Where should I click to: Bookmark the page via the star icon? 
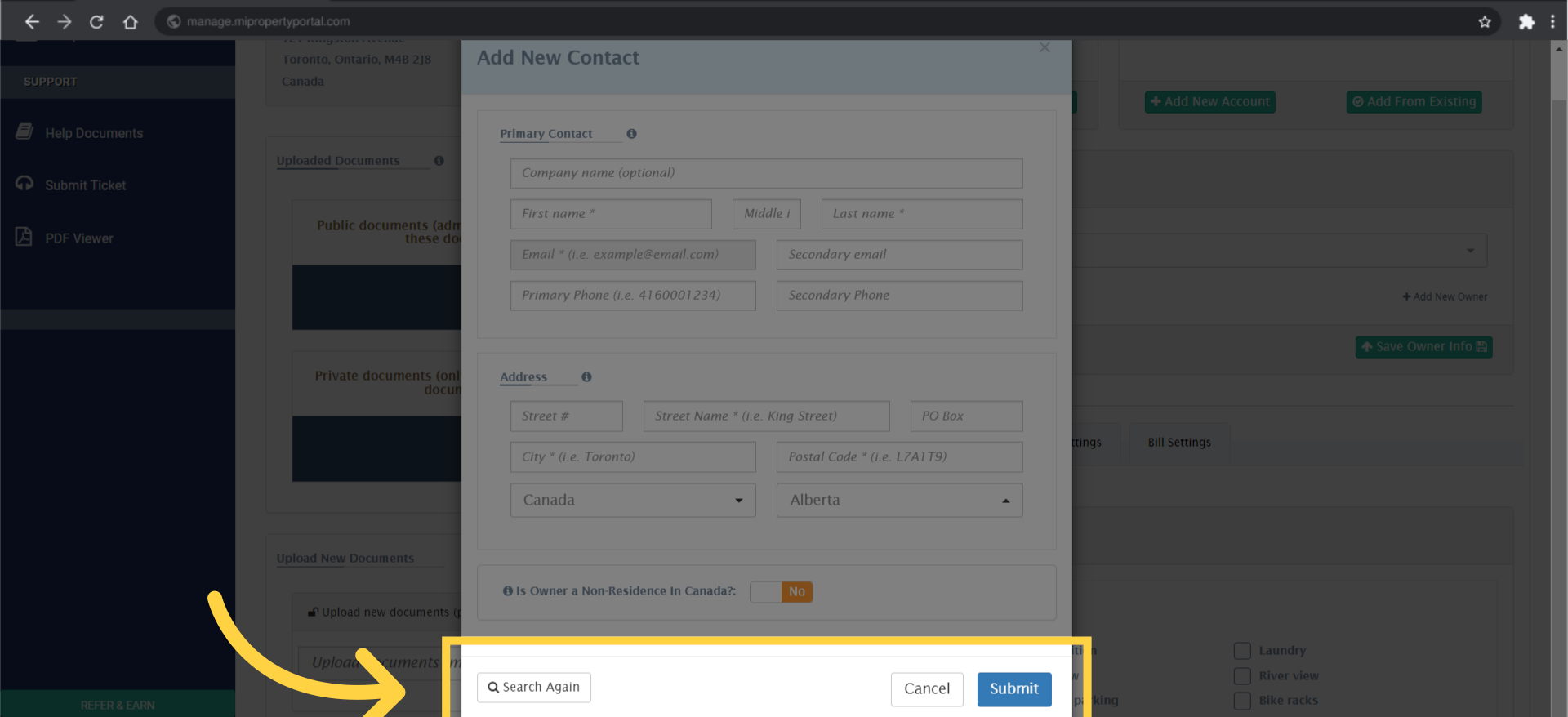[1485, 21]
